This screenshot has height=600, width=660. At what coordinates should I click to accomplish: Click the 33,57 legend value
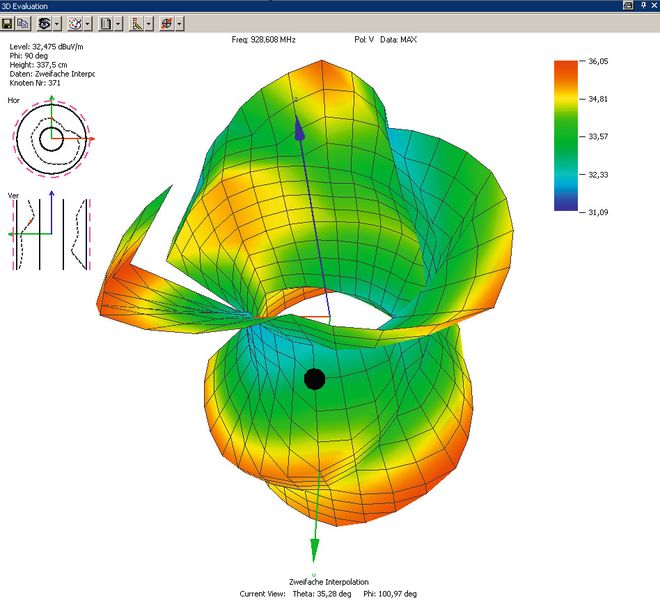click(598, 137)
